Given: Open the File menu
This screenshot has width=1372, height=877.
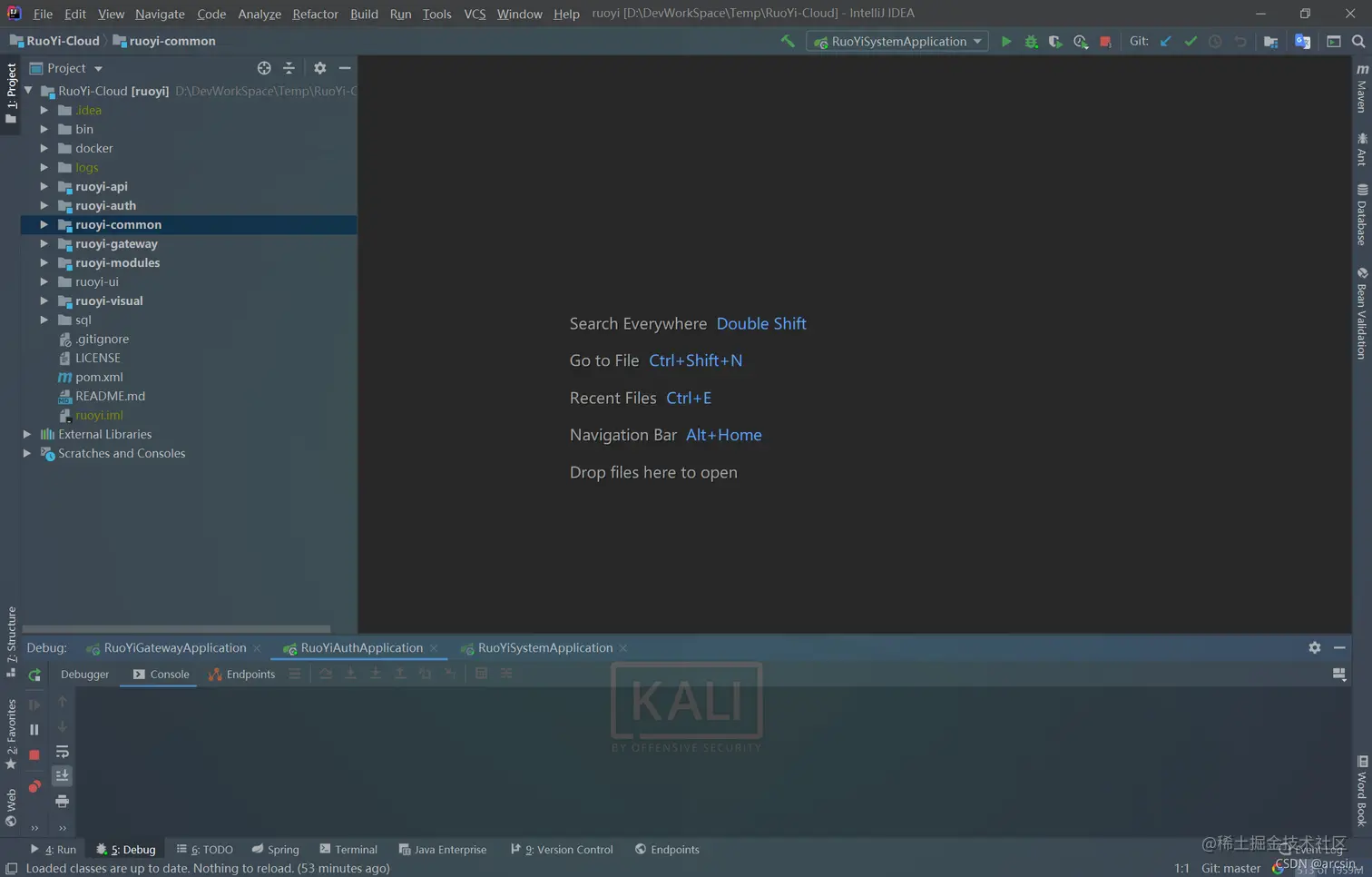Looking at the screenshot, I should pyautogui.click(x=43, y=14).
